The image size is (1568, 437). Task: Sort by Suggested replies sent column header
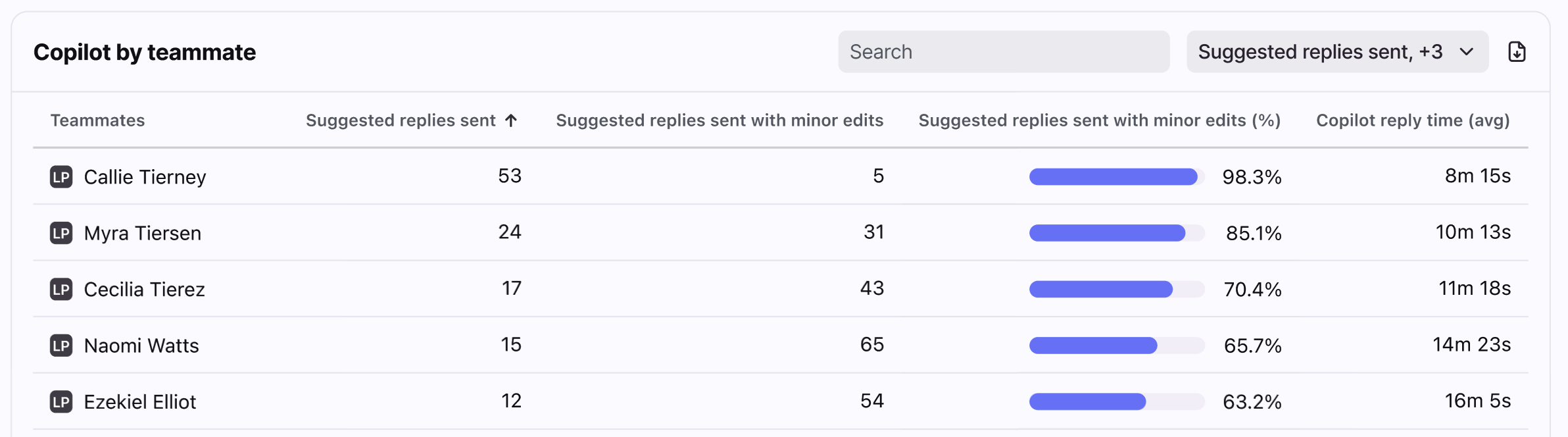point(400,120)
